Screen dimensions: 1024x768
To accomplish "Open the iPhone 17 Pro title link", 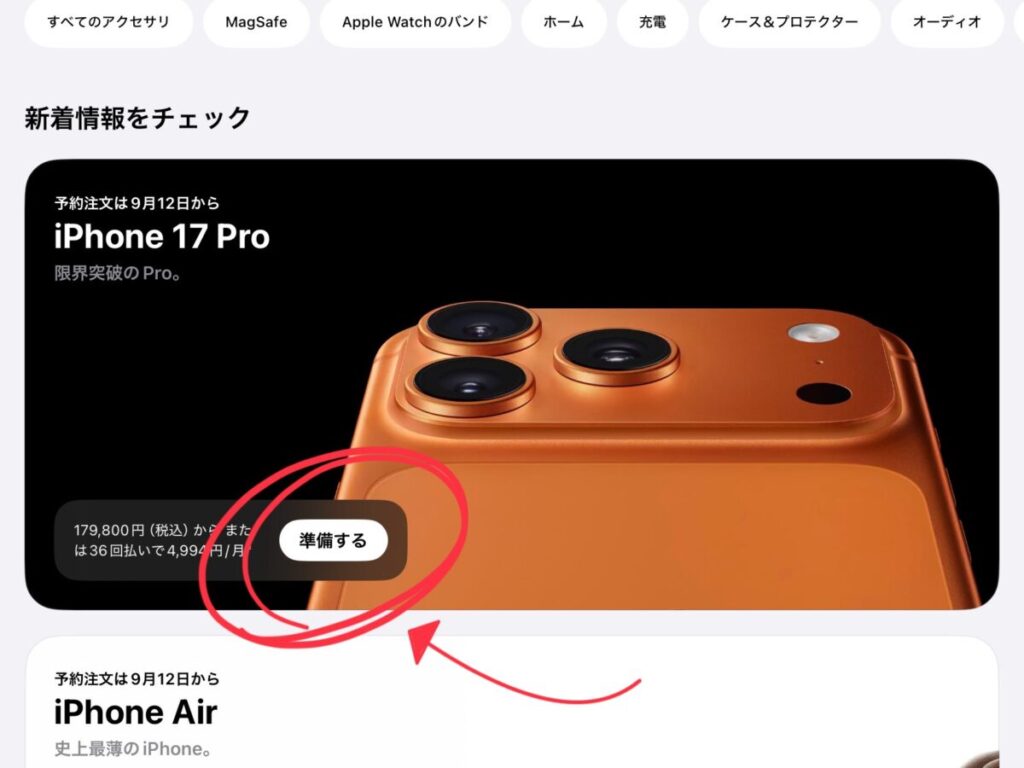I will tap(161, 236).
